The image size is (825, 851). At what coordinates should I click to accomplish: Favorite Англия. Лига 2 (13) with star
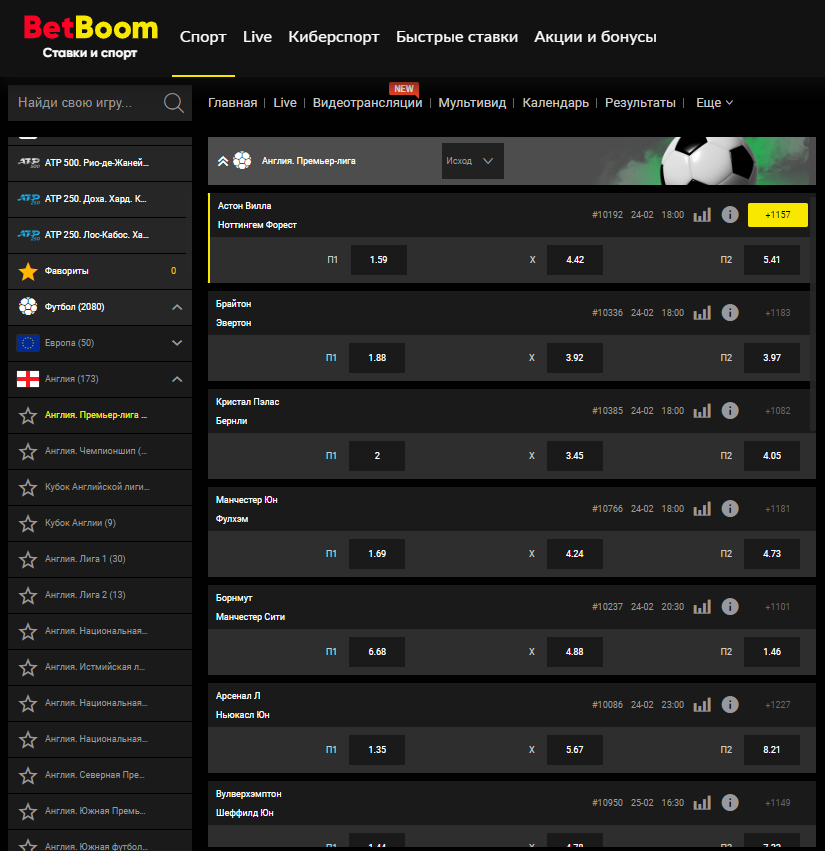[x=28, y=595]
